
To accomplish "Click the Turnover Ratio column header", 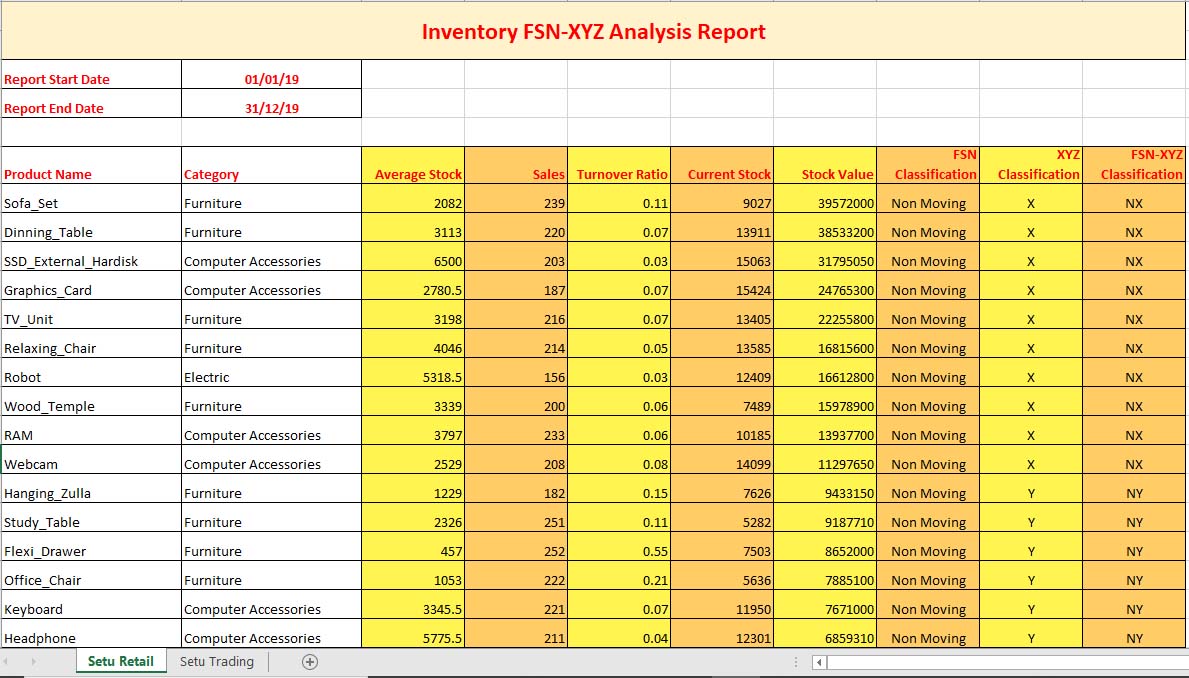I will [x=619, y=174].
